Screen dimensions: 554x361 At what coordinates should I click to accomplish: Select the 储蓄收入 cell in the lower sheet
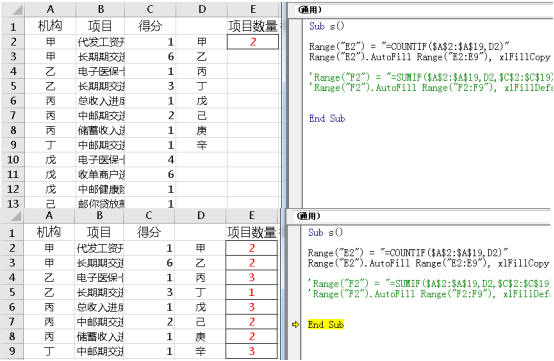[99, 337]
